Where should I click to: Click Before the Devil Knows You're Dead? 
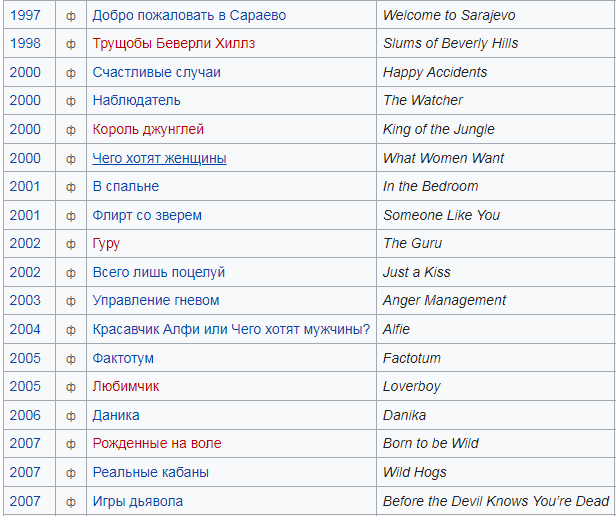(496, 501)
